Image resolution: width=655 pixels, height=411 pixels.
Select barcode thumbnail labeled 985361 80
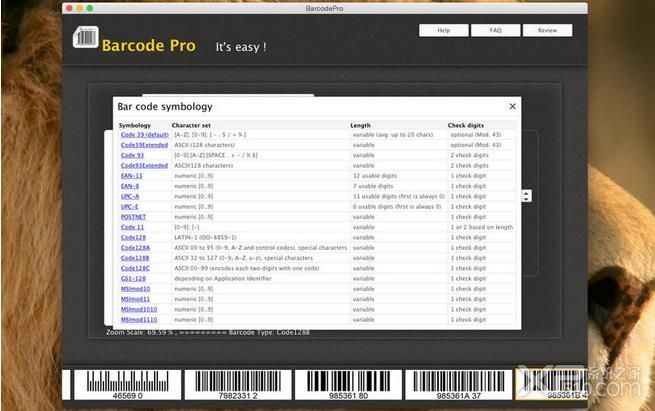[x=348, y=385]
